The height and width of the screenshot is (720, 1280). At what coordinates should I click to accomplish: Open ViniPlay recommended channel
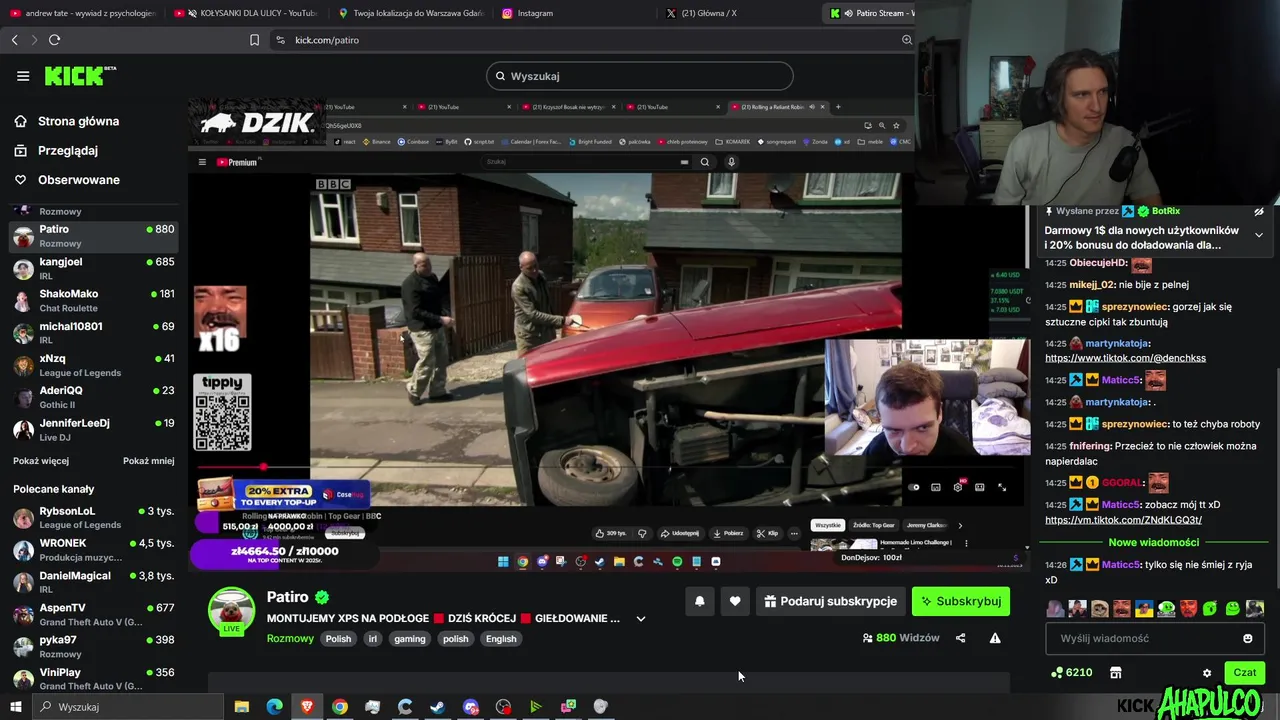[x=94, y=678]
